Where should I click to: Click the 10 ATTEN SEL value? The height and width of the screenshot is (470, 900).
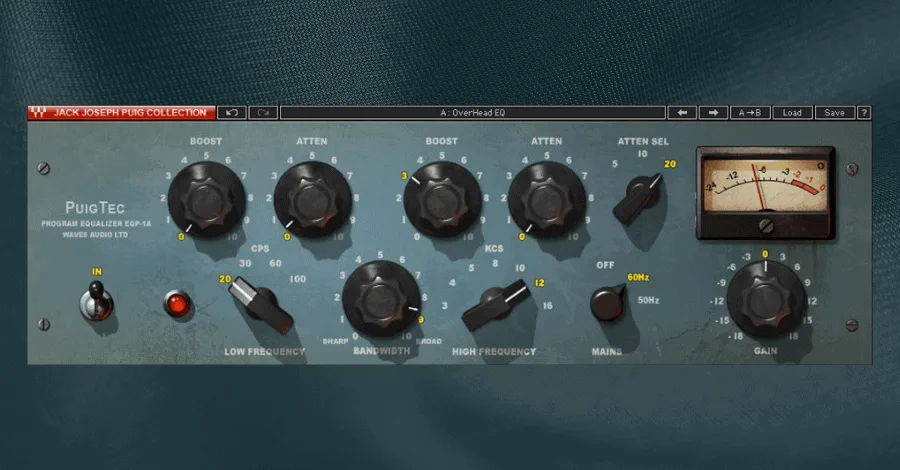click(x=642, y=154)
